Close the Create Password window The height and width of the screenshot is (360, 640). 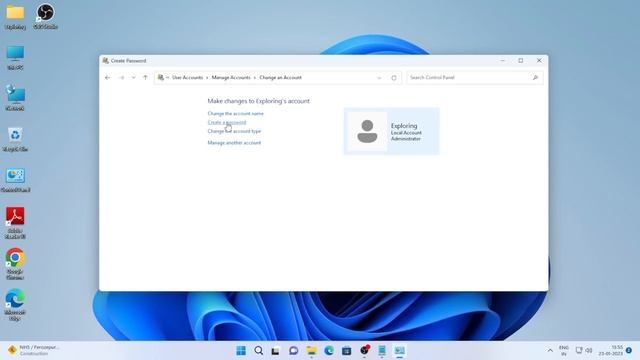[539, 60]
